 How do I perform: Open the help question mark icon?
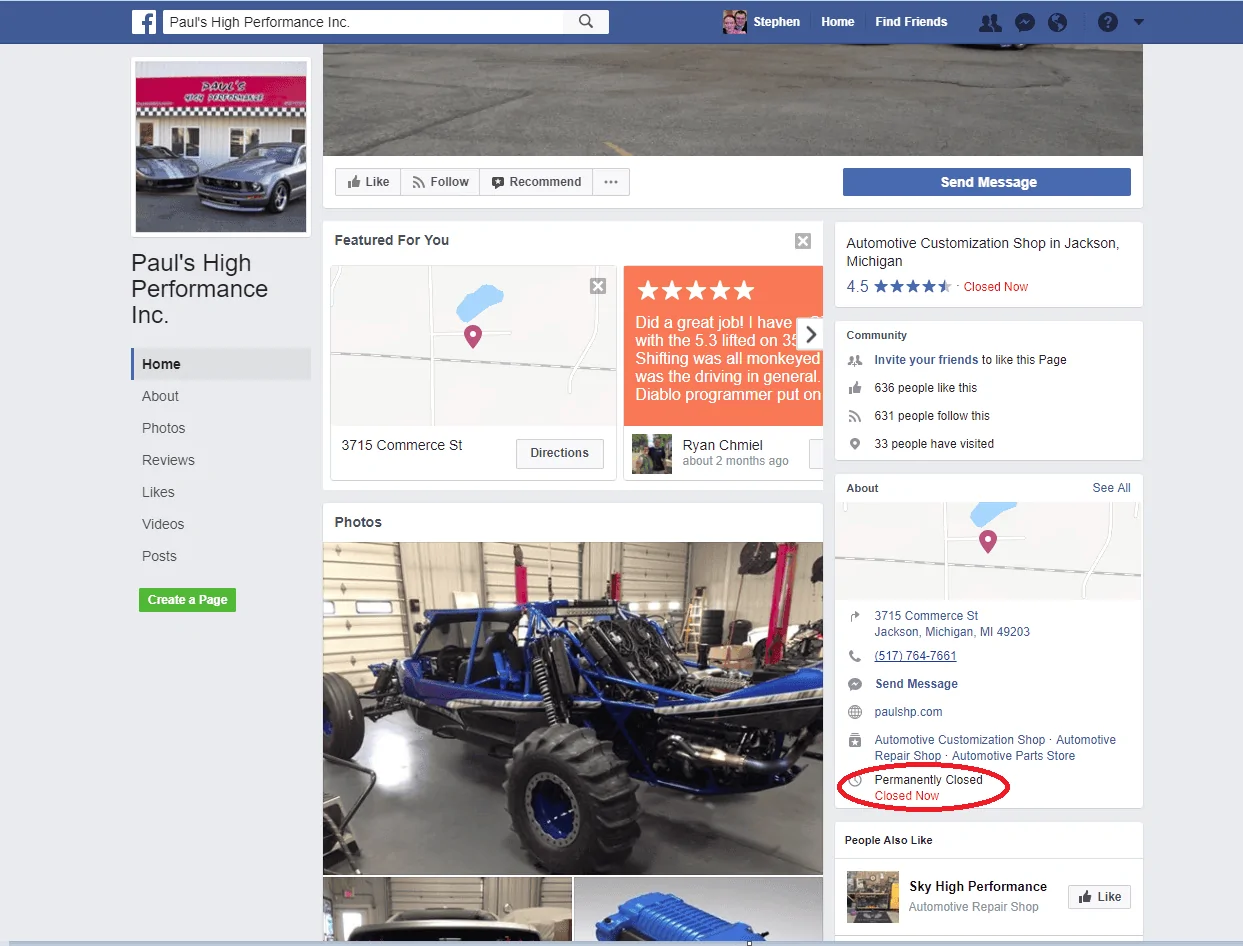pyautogui.click(x=1107, y=22)
